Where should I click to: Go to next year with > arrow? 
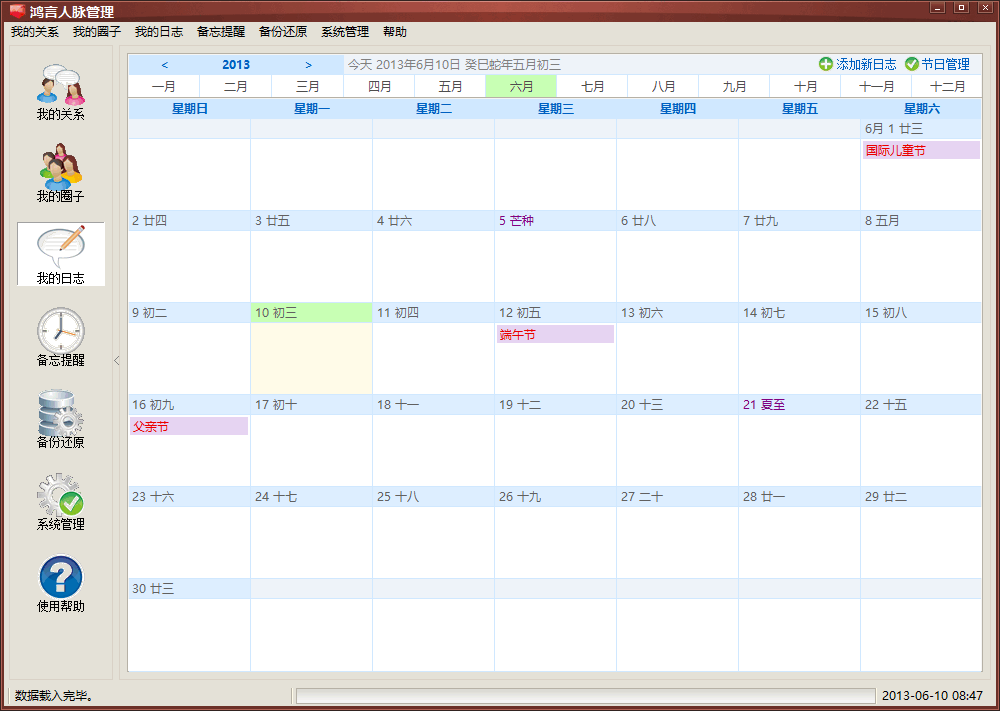click(309, 65)
